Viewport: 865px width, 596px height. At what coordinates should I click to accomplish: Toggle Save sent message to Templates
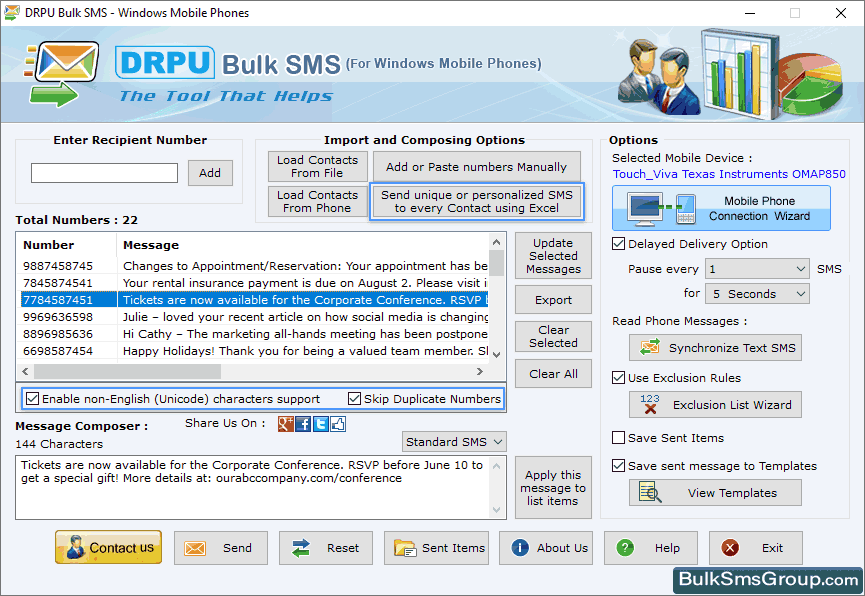[x=618, y=466]
